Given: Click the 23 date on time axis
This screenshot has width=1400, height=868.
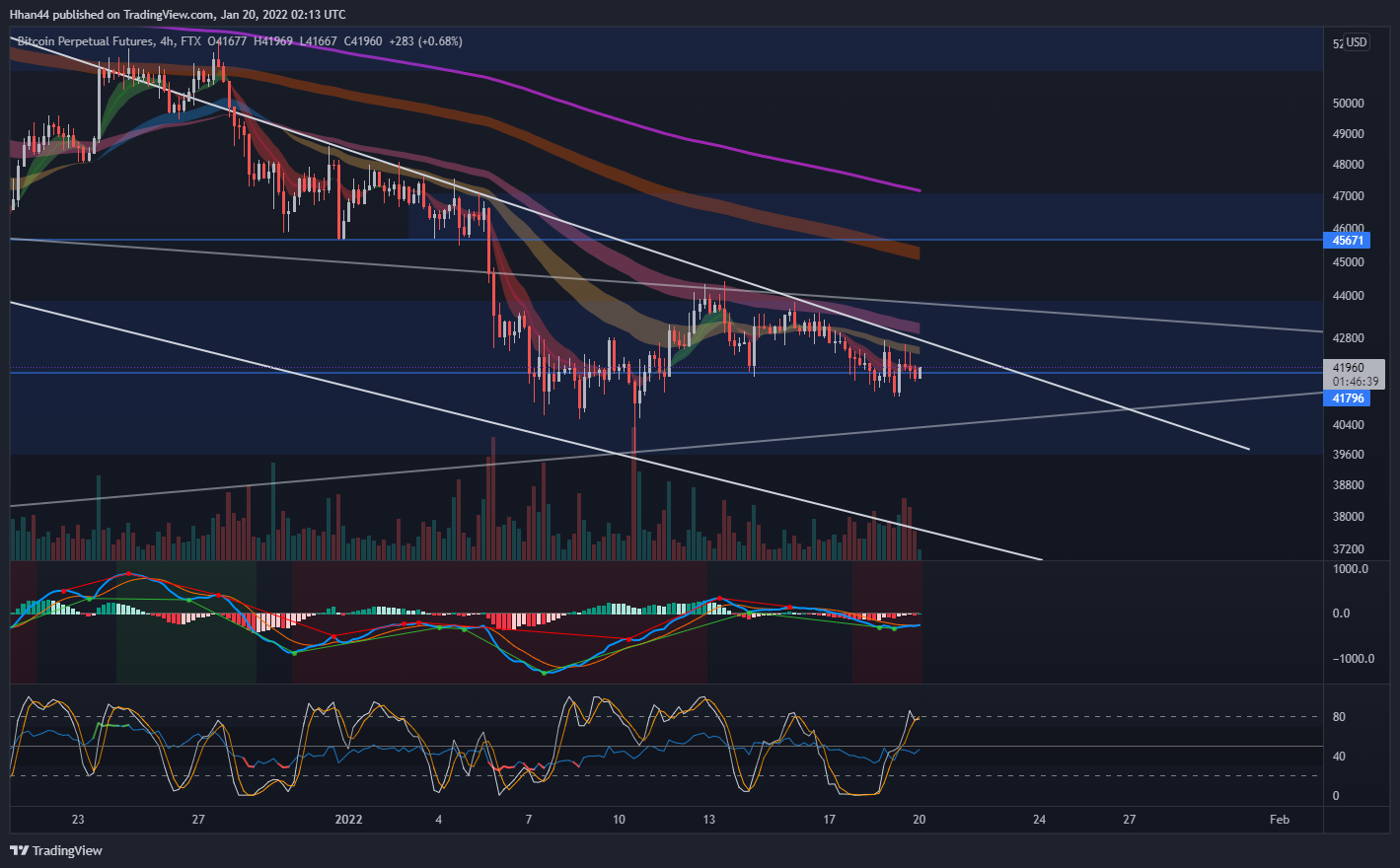Looking at the screenshot, I should pyautogui.click(x=78, y=820).
